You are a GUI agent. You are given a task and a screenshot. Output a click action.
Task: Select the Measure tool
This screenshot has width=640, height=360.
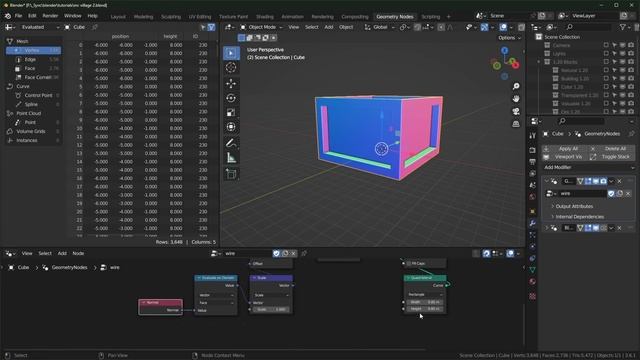tap(231, 158)
